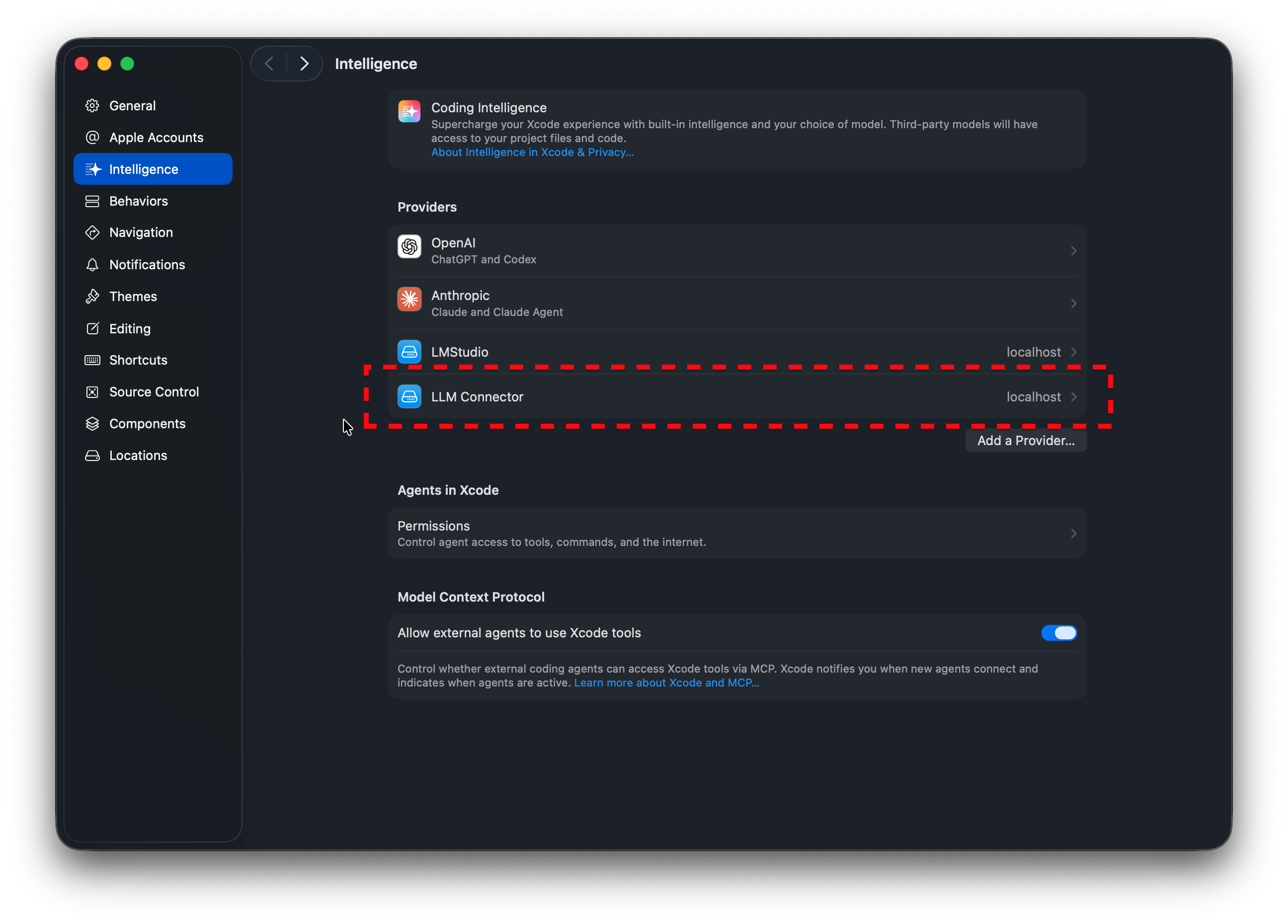Image resolution: width=1288 pixels, height=924 pixels.
Task: Click the Source Control sidebar icon
Action: click(92, 392)
